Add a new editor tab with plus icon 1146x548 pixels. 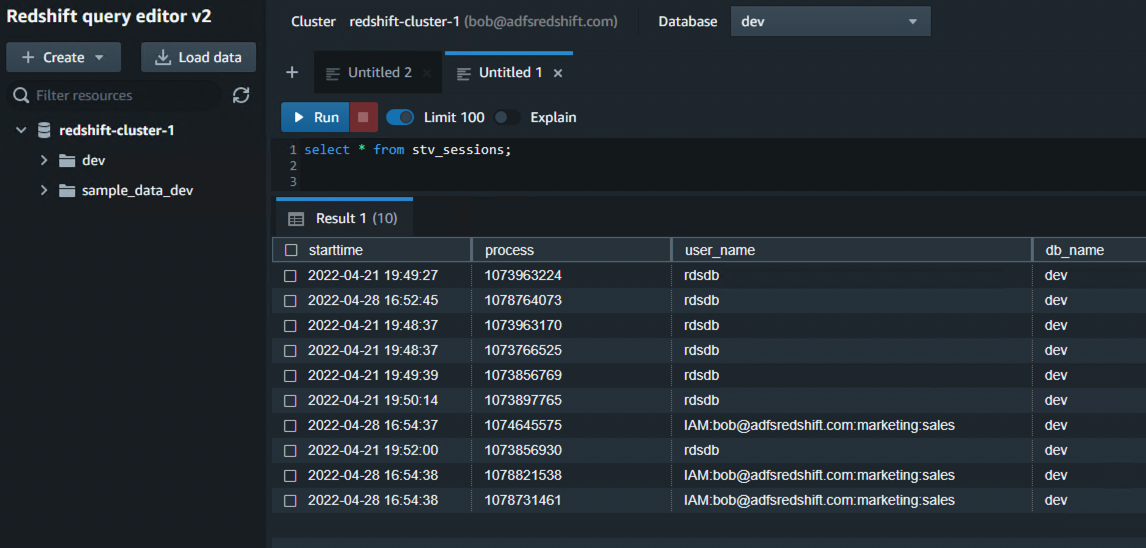[x=292, y=72]
